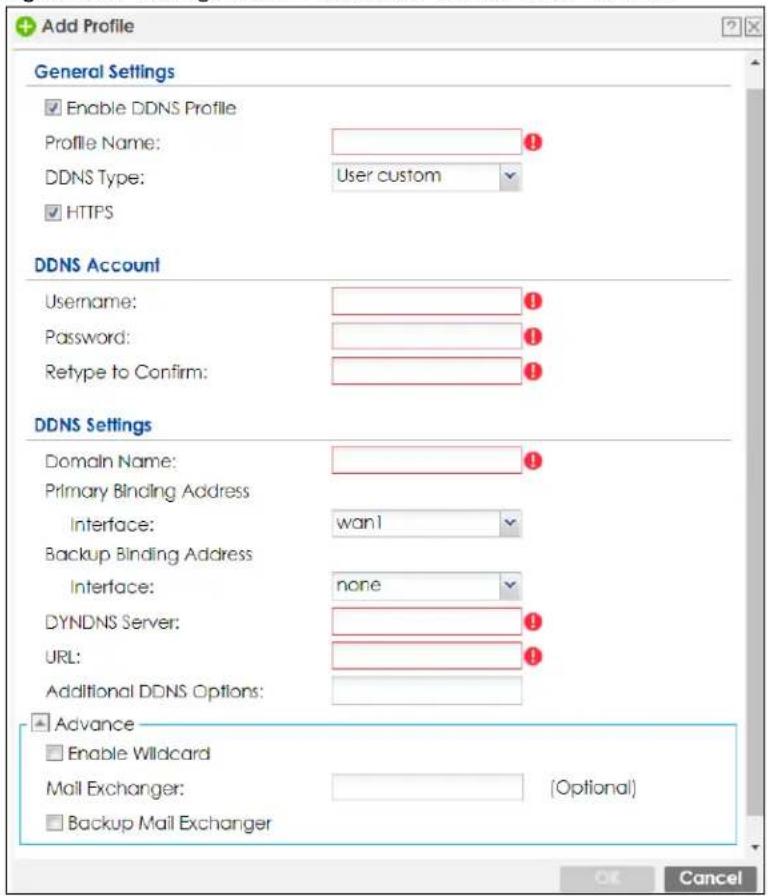Image resolution: width=768 pixels, height=896 pixels.
Task: Click the General Settings heading
Action: click(x=105, y=72)
